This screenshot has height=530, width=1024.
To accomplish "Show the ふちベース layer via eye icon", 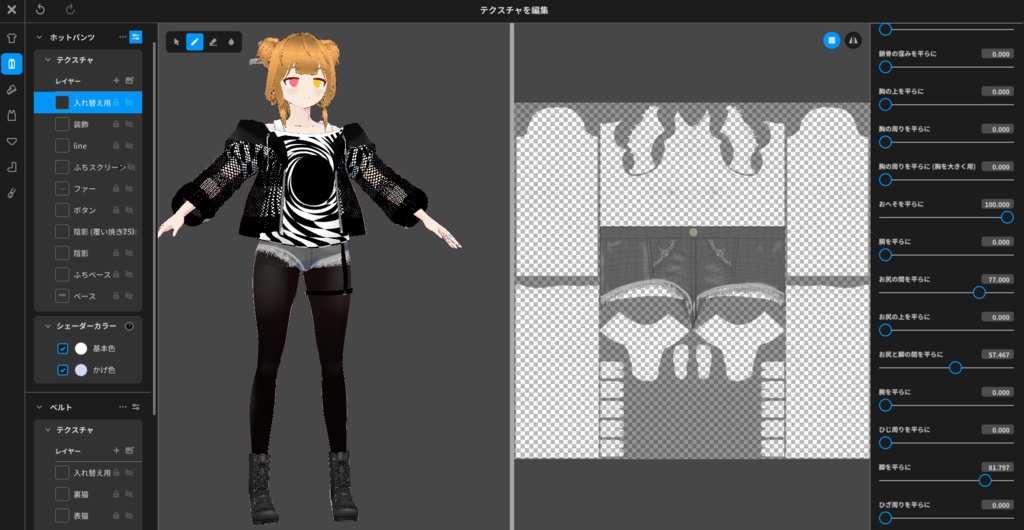I will (129, 275).
